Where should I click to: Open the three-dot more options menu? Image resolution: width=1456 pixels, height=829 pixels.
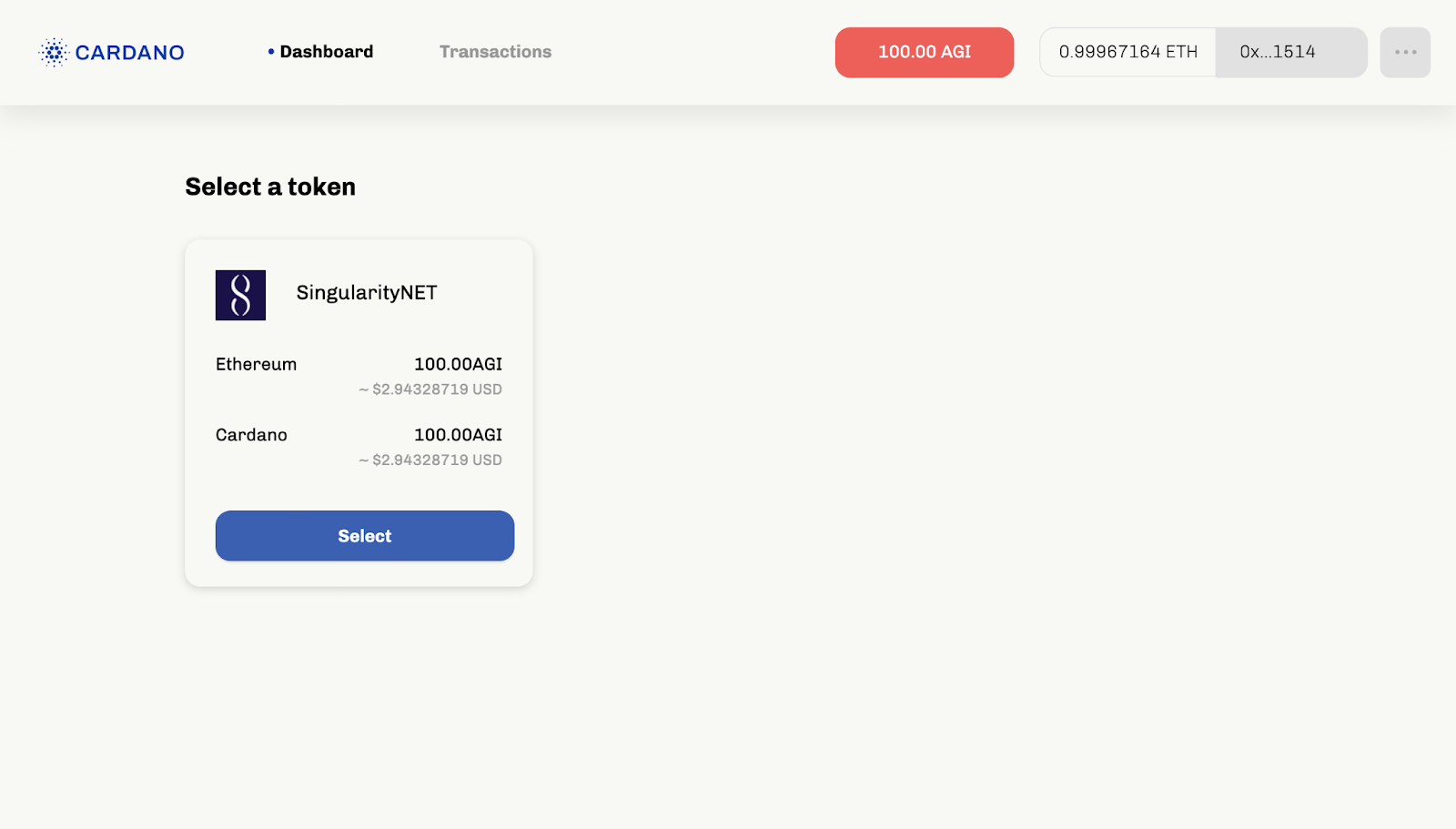pos(1405,52)
